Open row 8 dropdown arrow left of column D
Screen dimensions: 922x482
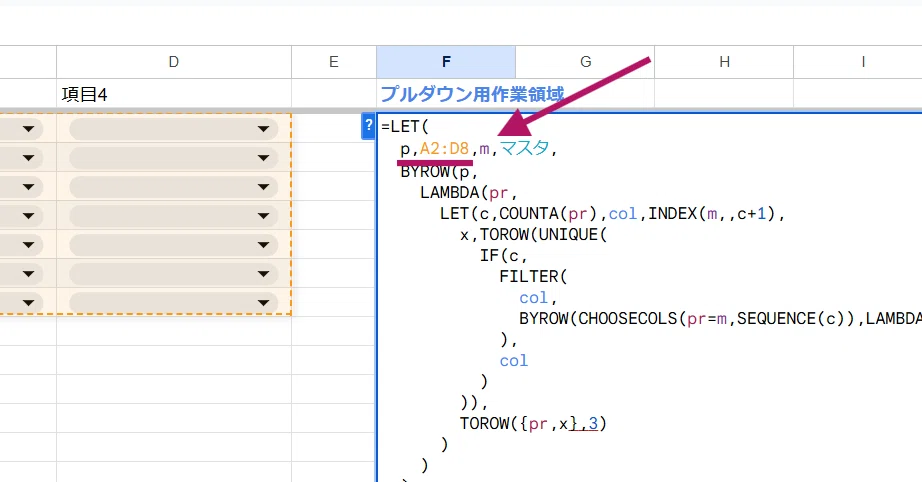tap(28, 303)
